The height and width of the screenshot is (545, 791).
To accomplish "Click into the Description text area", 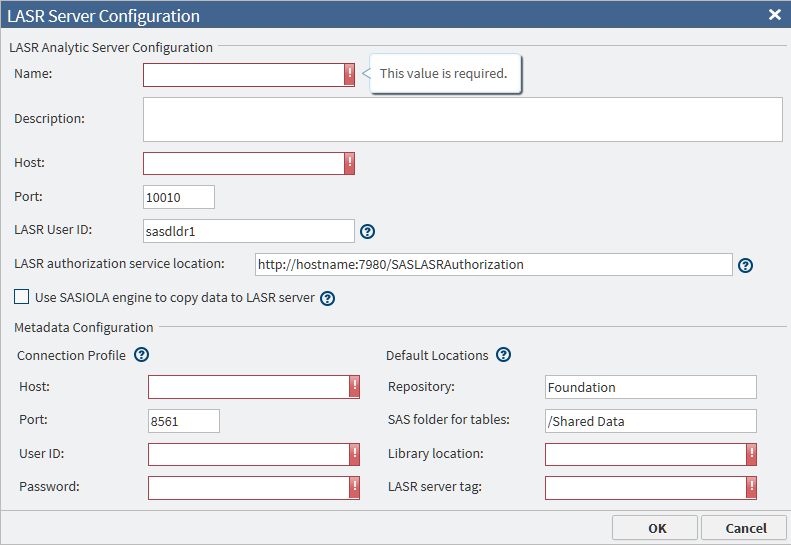I will click(x=462, y=119).
